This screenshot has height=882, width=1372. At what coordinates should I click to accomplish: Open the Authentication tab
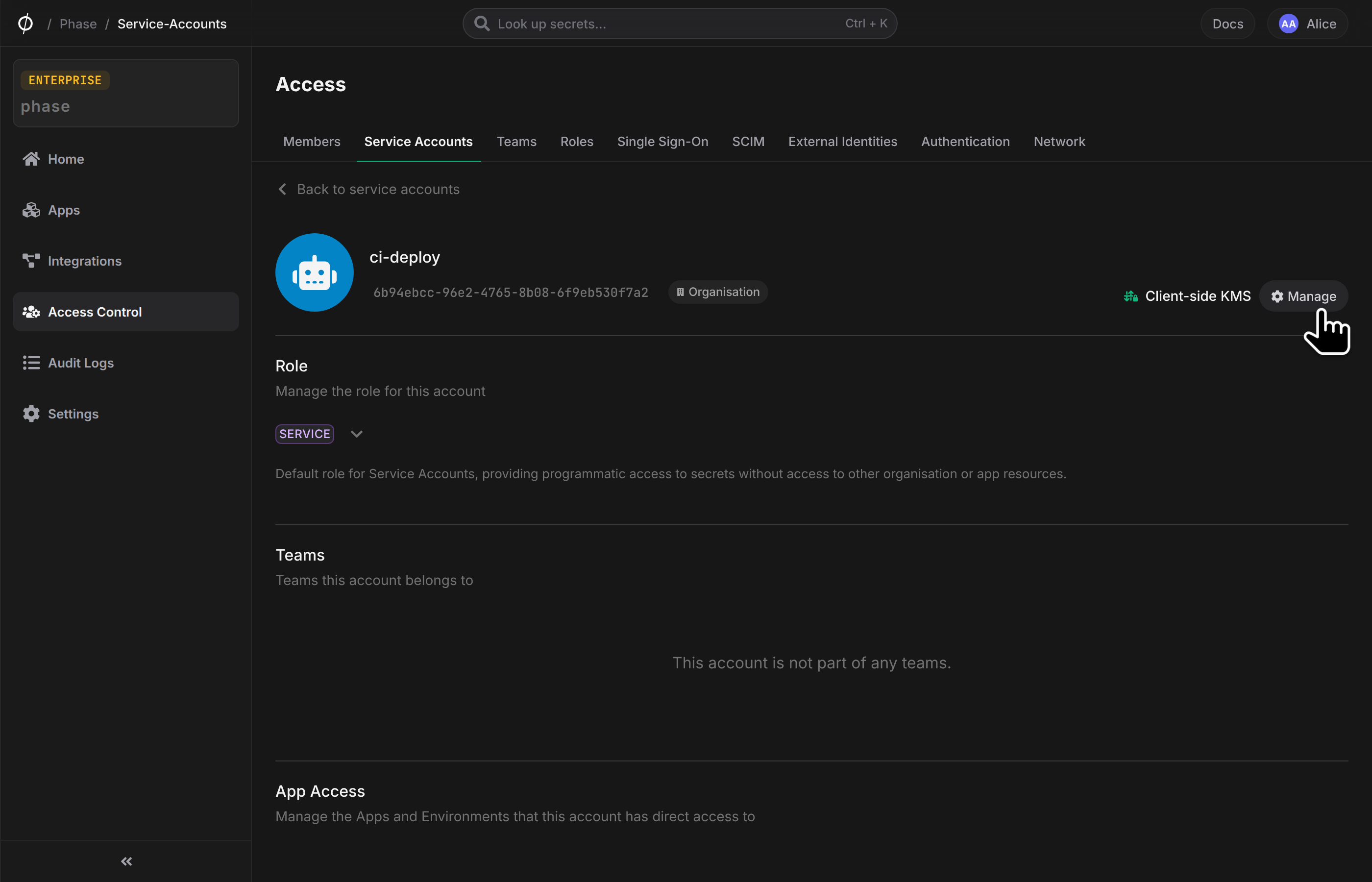[965, 142]
